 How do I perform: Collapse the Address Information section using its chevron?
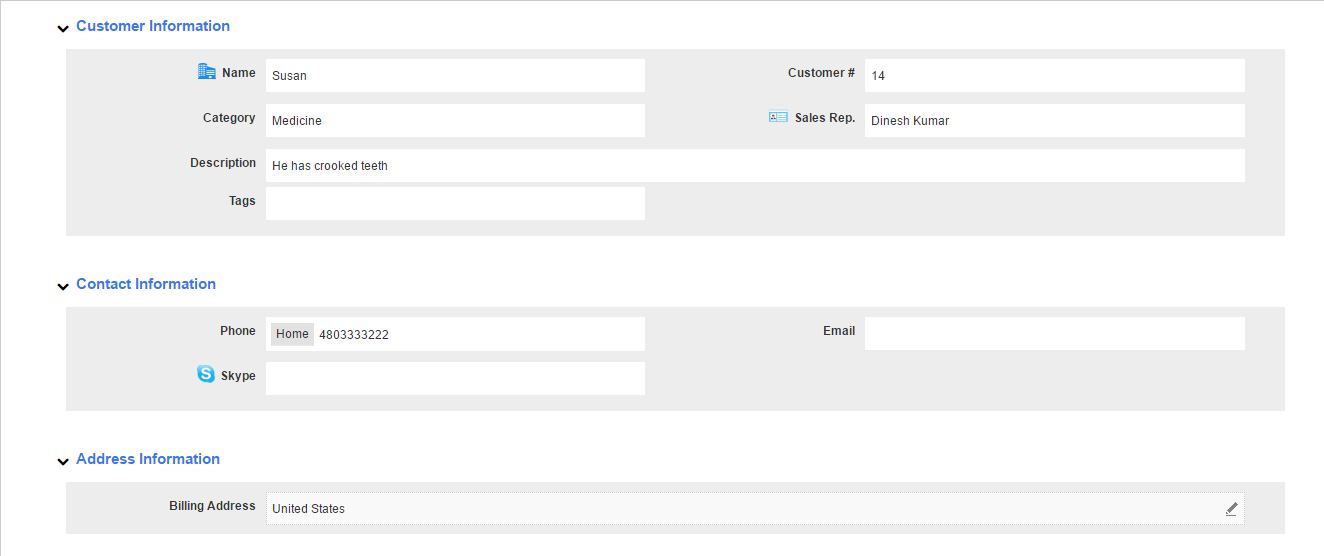point(63,461)
